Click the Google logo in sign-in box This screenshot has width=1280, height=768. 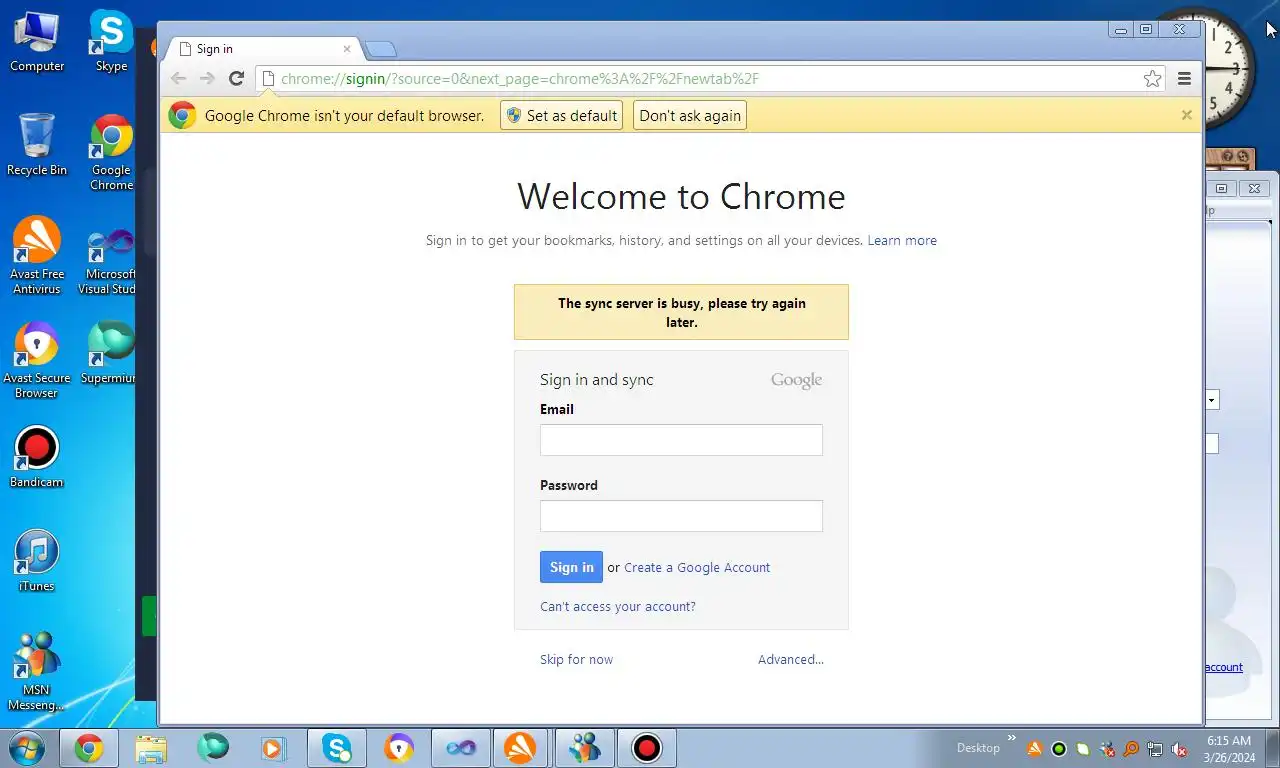(x=796, y=380)
